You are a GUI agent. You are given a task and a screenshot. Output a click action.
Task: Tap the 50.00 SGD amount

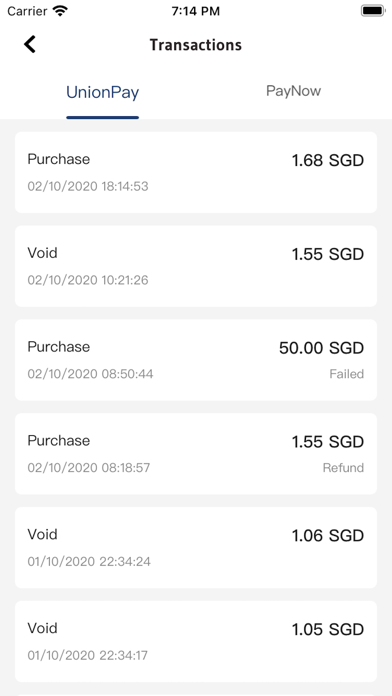[x=321, y=348]
